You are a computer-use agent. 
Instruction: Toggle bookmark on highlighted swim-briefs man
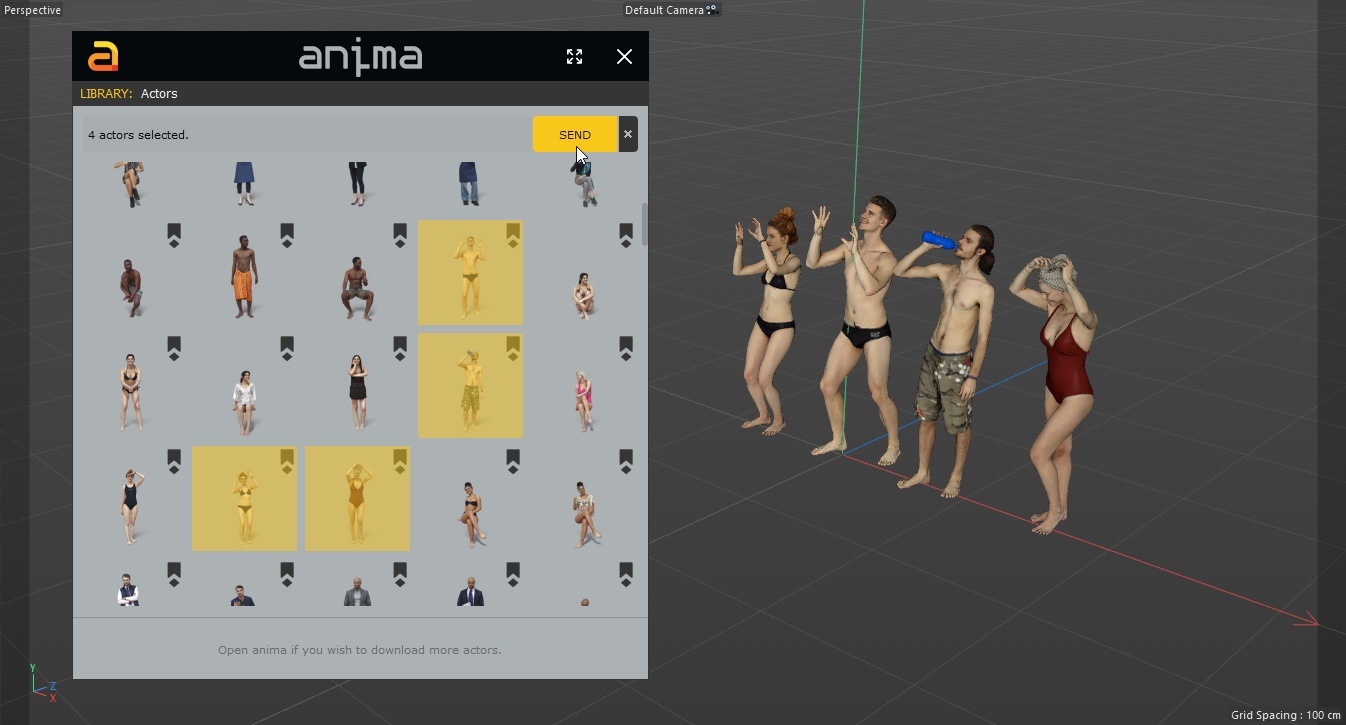tap(512, 235)
